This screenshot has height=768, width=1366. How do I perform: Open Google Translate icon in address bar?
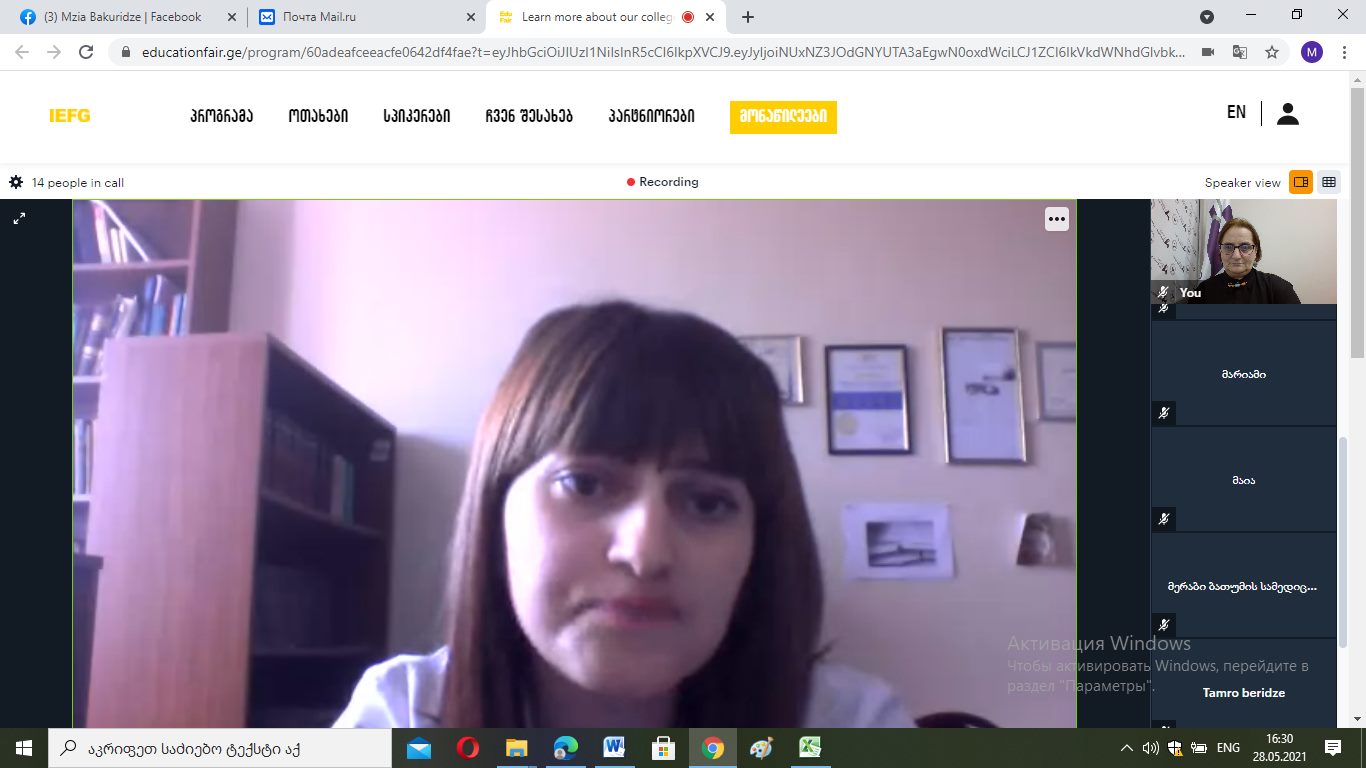click(1240, 52)
